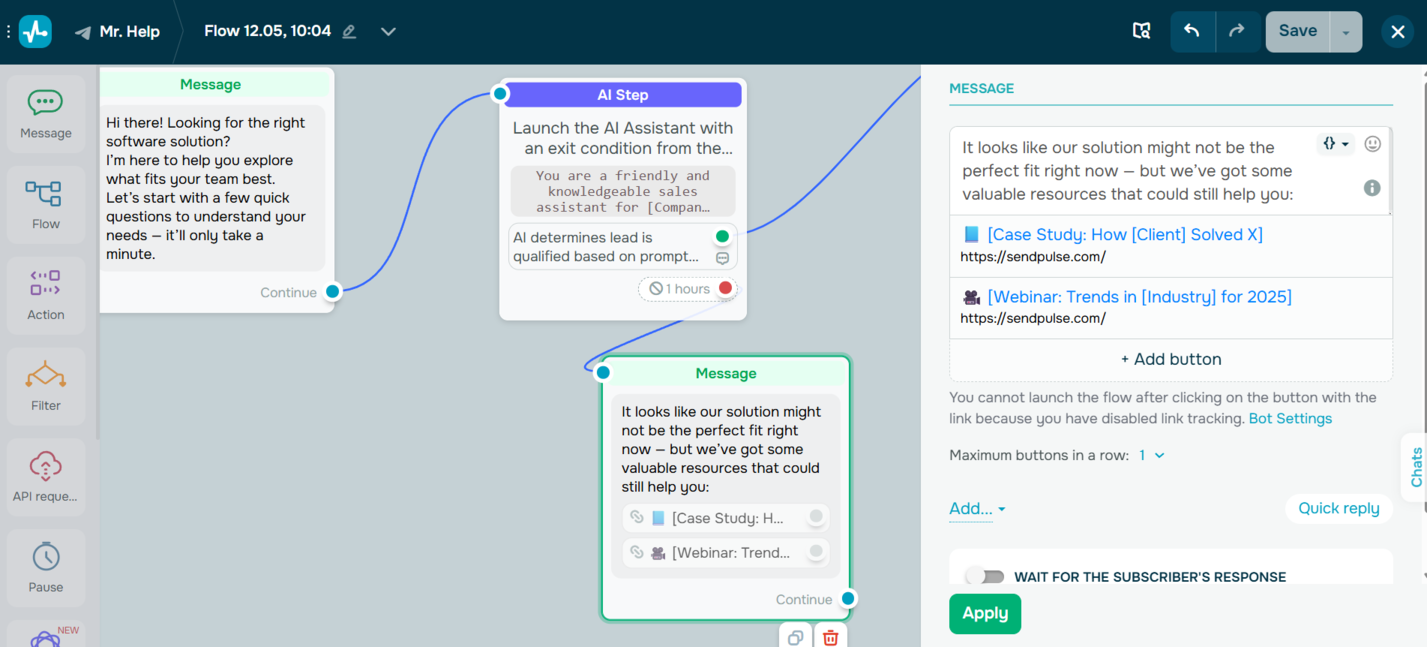Screen dimensions: 1427x647
Task: Edit the flow name with pencil icon
Action: pos(349,32)
